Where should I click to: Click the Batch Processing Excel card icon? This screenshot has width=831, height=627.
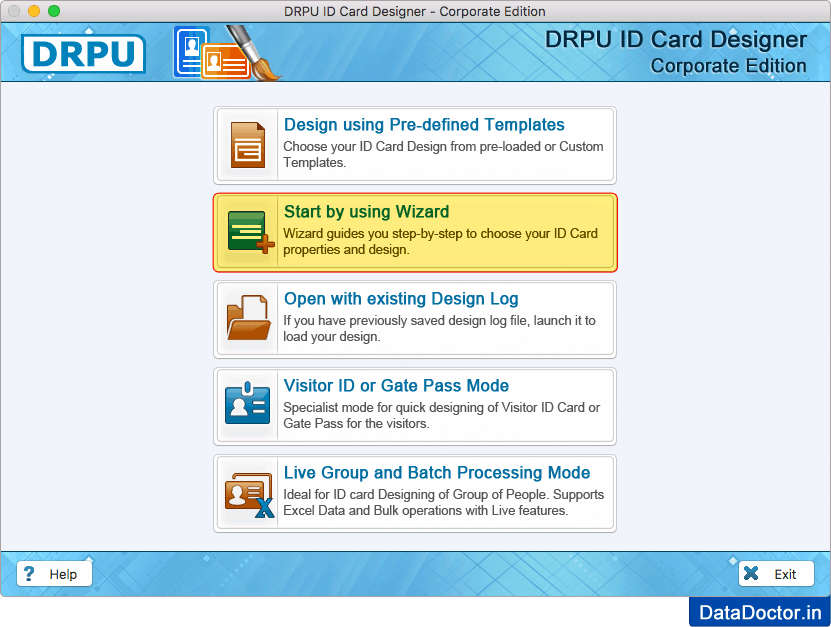tap(250, 495)
